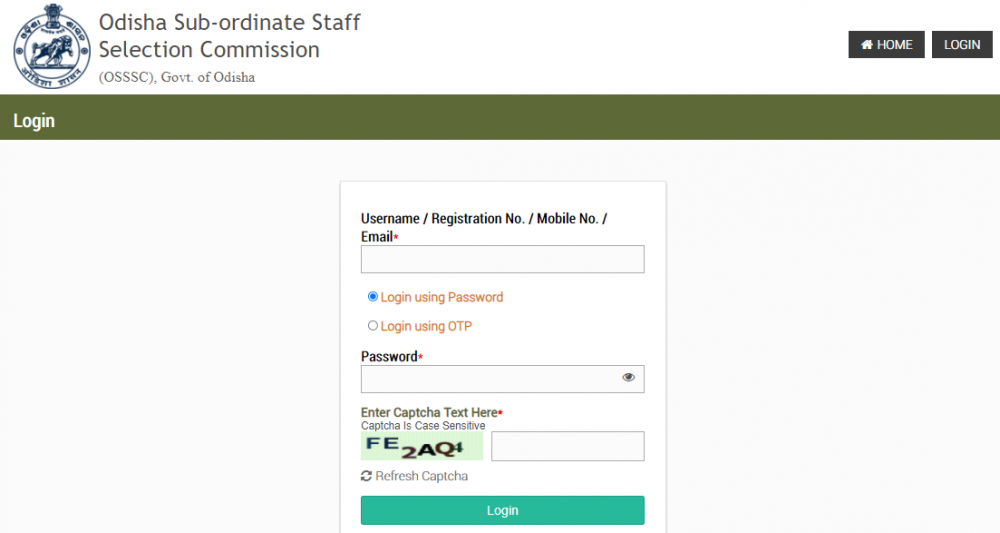Click the 'Login using OTP' label text
This screenshot has height=533, width=1000.
click(426, 326)
